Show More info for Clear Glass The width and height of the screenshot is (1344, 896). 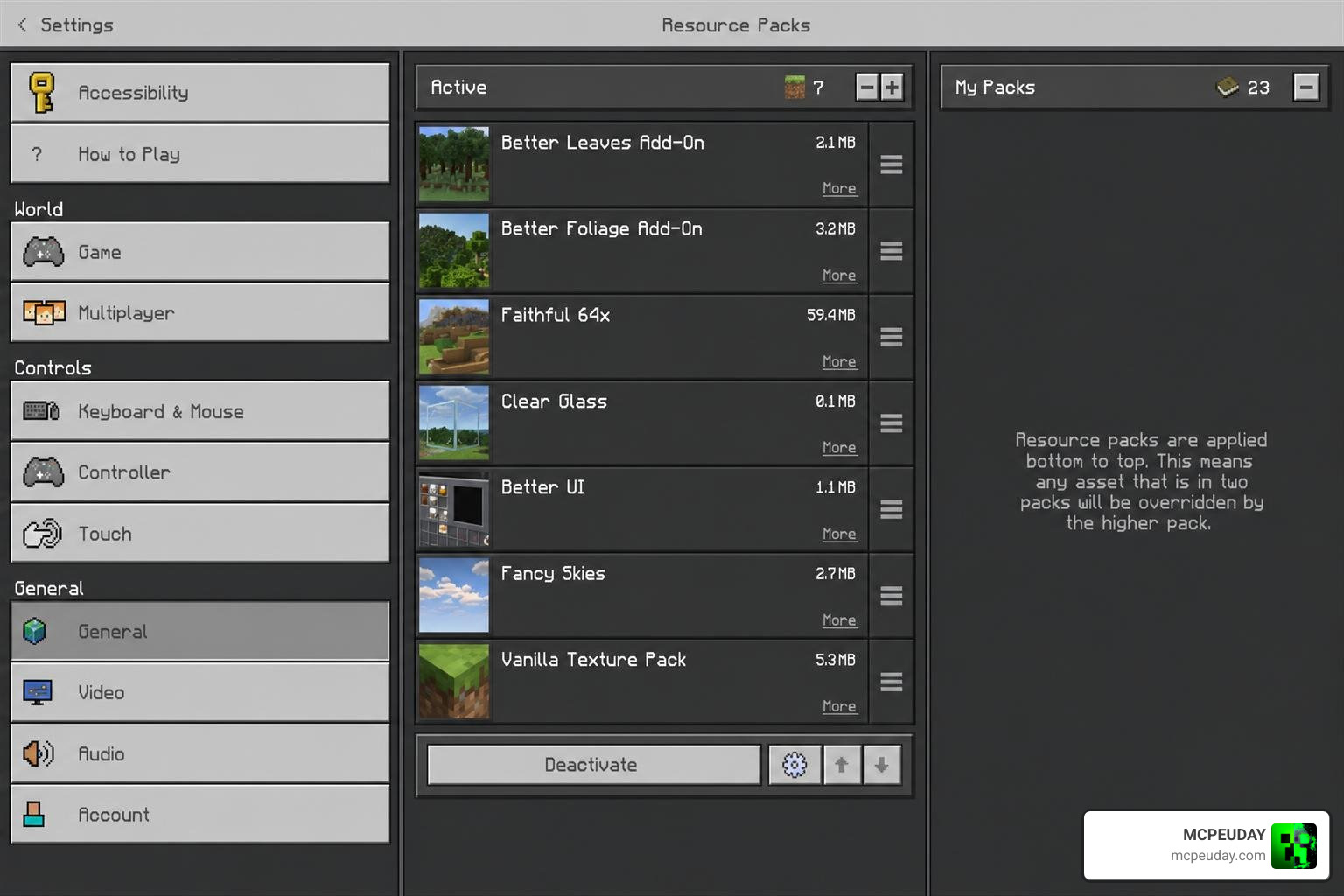839,447
